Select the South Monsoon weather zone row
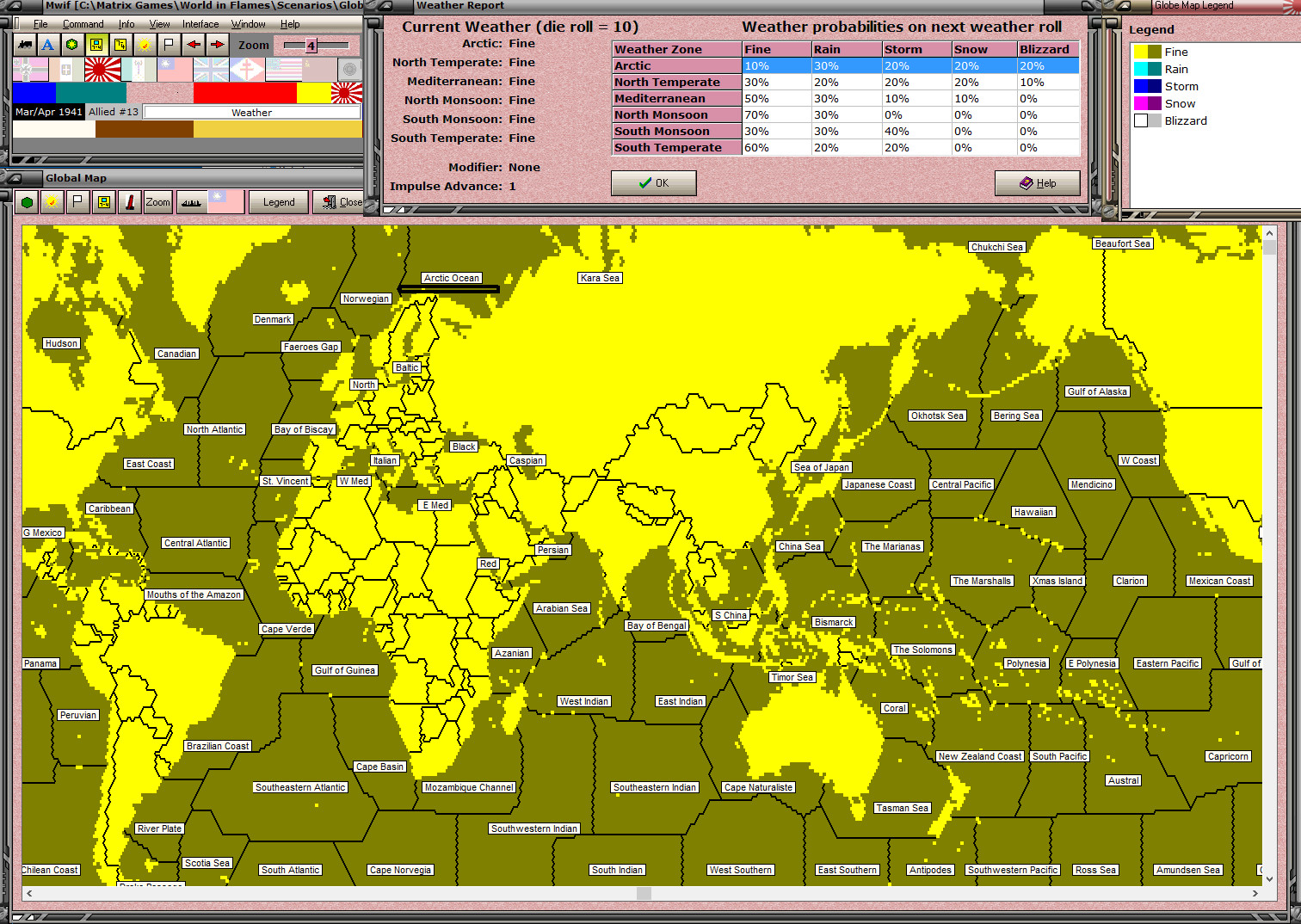 [846, 131]
